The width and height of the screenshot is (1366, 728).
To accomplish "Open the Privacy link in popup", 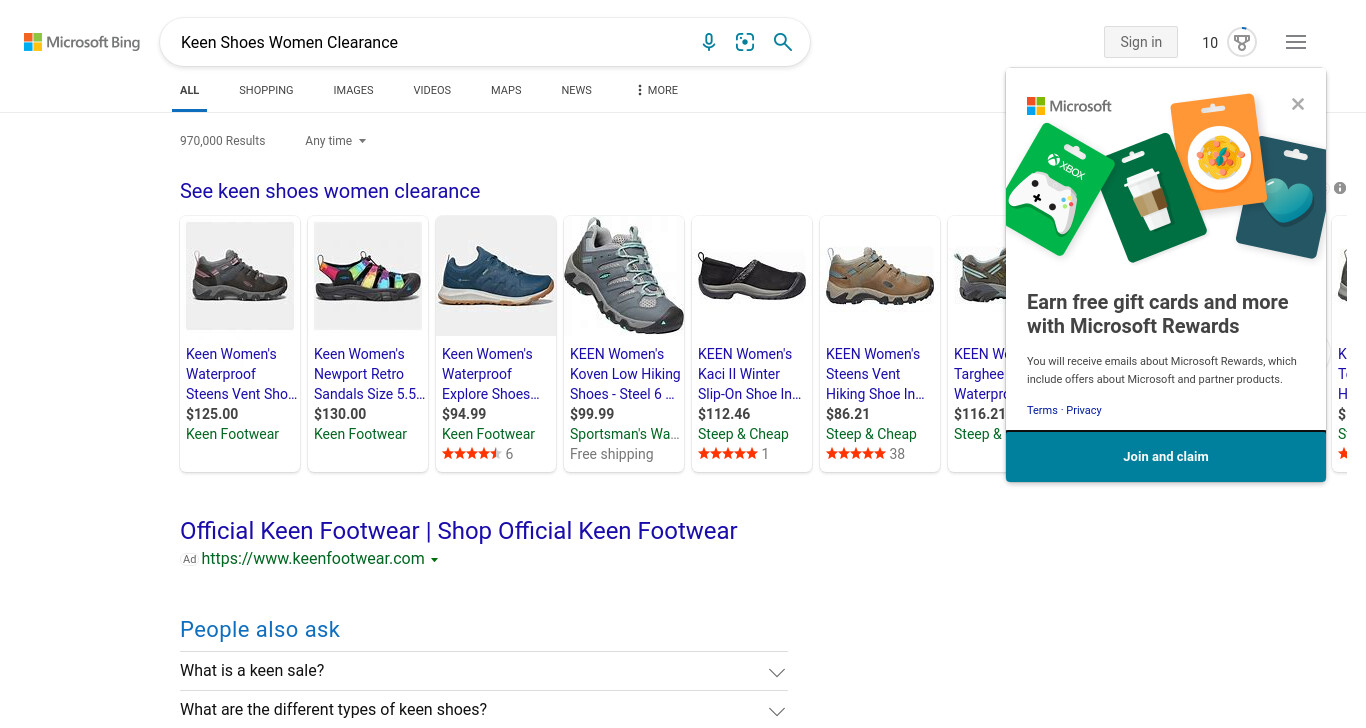I will [1084, 410].
